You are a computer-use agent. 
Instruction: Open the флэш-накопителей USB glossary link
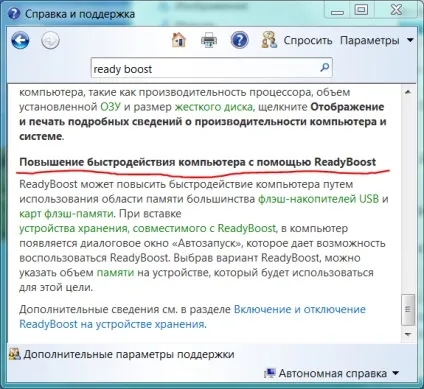coord(319,199)
